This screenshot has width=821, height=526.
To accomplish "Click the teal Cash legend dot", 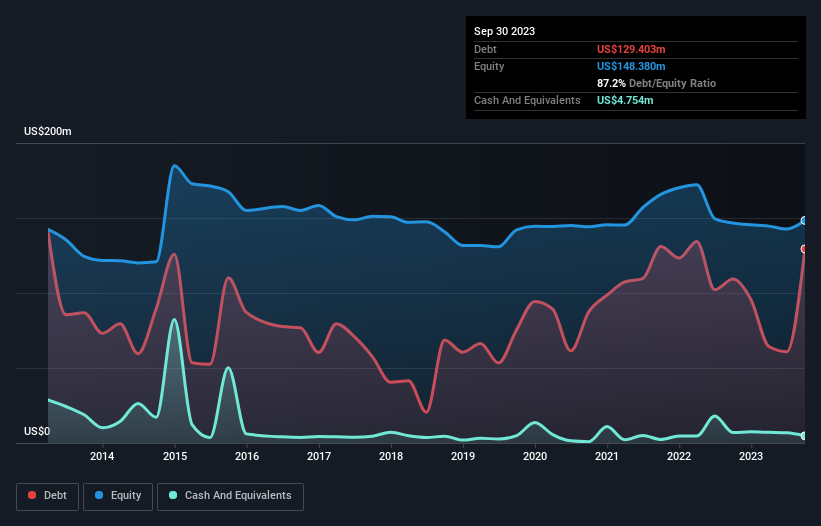I will point(173,495).
